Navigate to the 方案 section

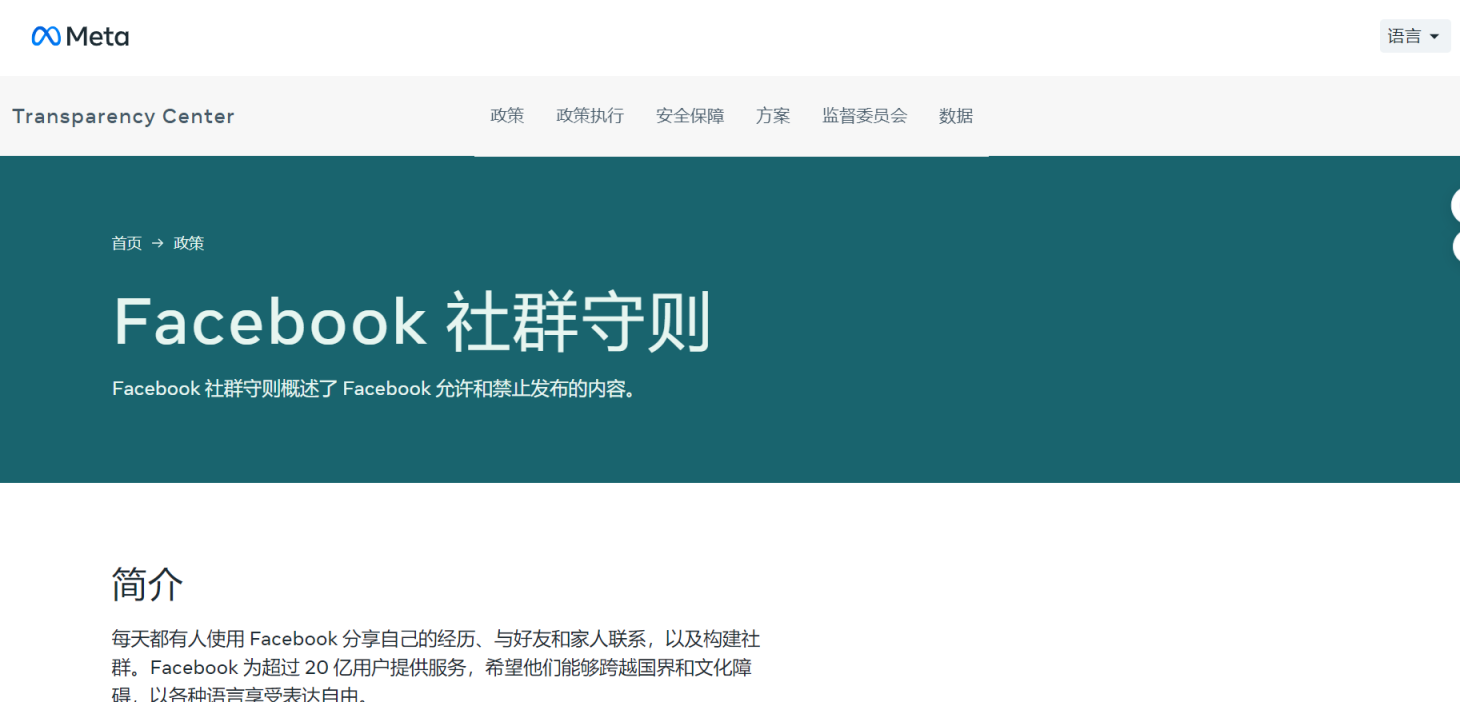(772, 115)
